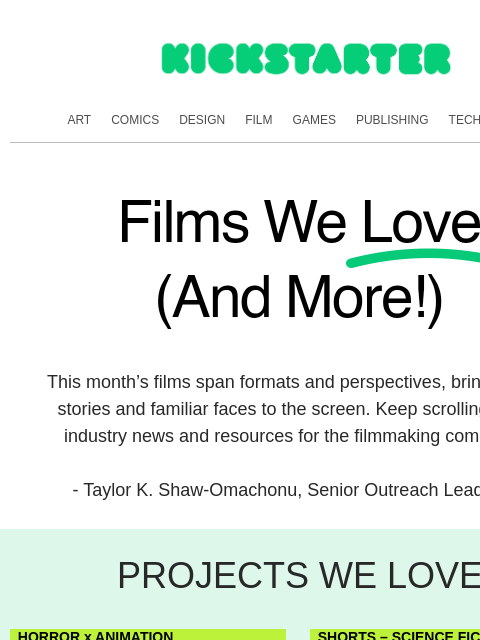The width and height of the screenshot is (480, 640).
Task: Click the Taylor K. Shaw-Omachonu signature line
Action: pos(276,490)
